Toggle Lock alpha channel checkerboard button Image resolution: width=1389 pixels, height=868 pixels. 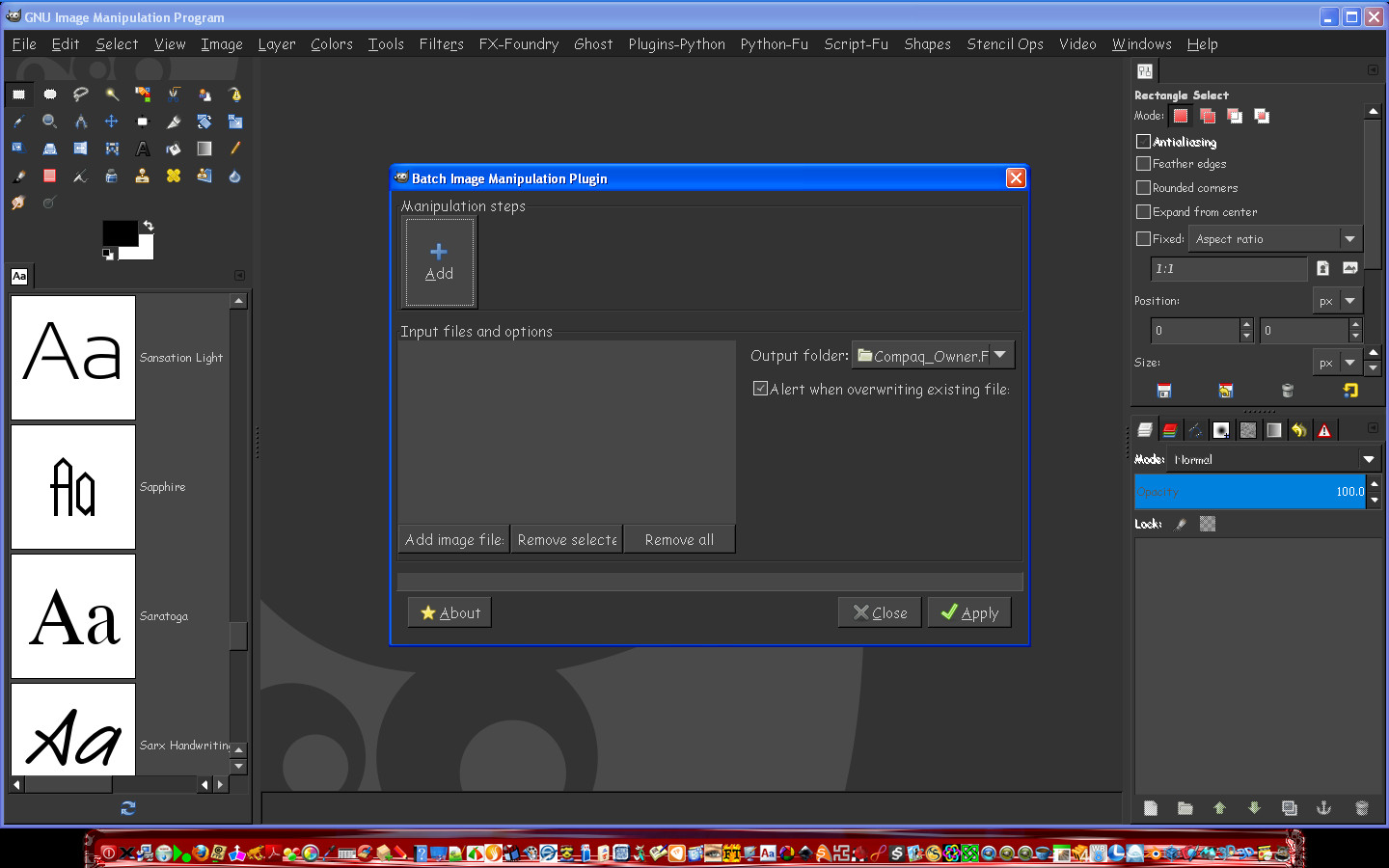coord(1208,524)
